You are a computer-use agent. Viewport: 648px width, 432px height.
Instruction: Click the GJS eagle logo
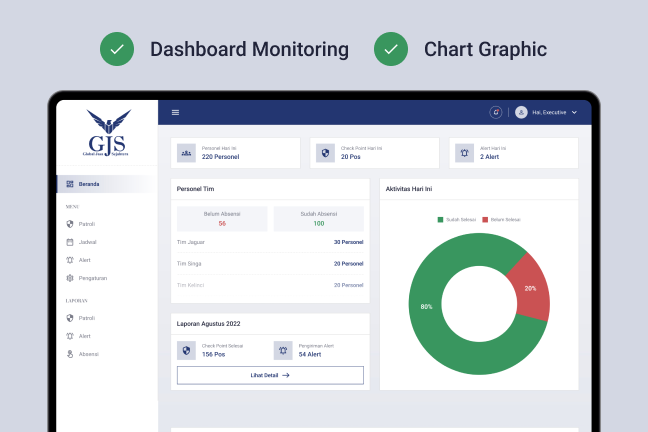point(107,133)
